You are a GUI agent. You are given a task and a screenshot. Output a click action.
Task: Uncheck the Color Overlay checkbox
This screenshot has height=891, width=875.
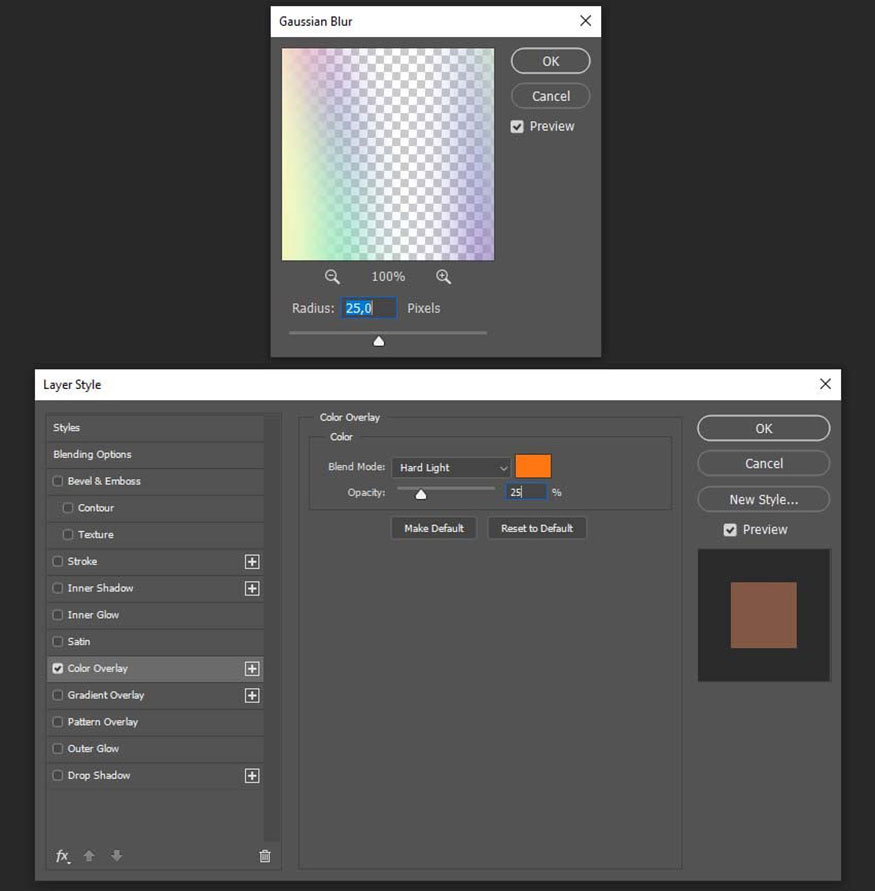click(x=57, y=669)
